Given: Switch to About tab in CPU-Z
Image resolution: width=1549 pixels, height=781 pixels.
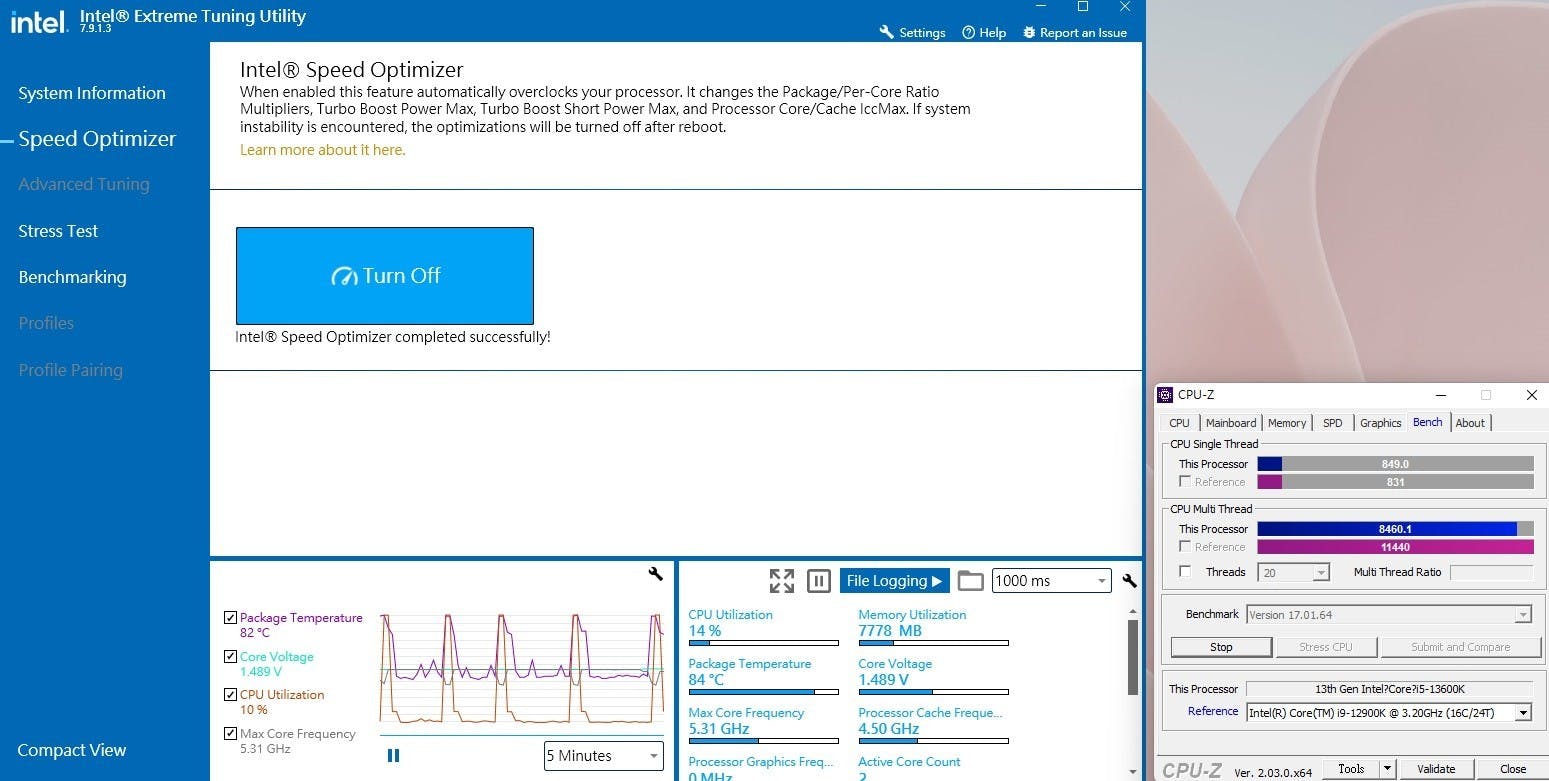Looking at the screenshot, I should (1470, 423).
